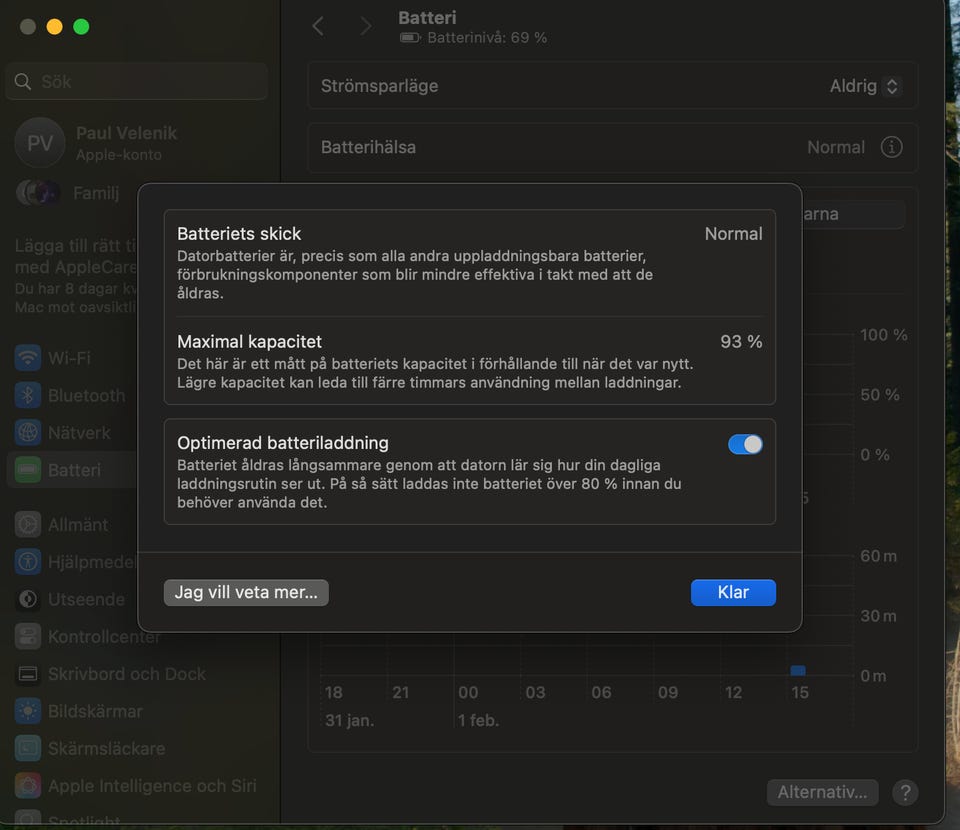Screen dimensions: 960x830
Task: Open Apple Intelligence och Siri icon
Action: [x=28, y=786]
